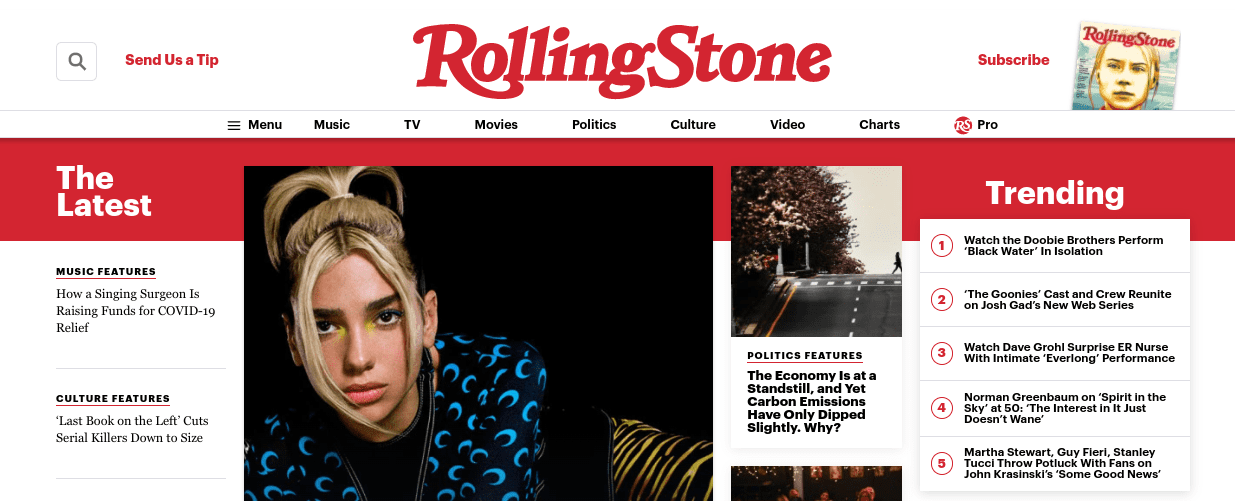Select trending number 5 circle
This screenshot has height=501, width=1235.
coord(941,464)
